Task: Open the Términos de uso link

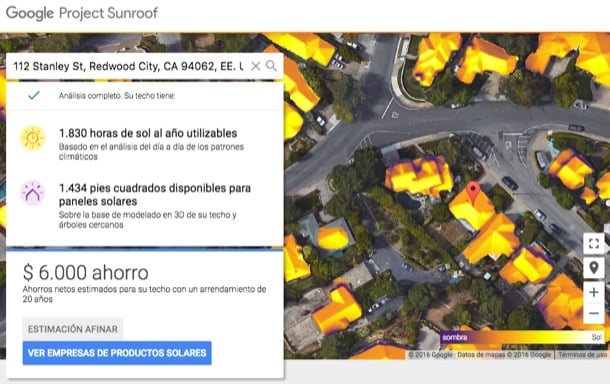Action: pyautogui.click(x=582, y=355)
